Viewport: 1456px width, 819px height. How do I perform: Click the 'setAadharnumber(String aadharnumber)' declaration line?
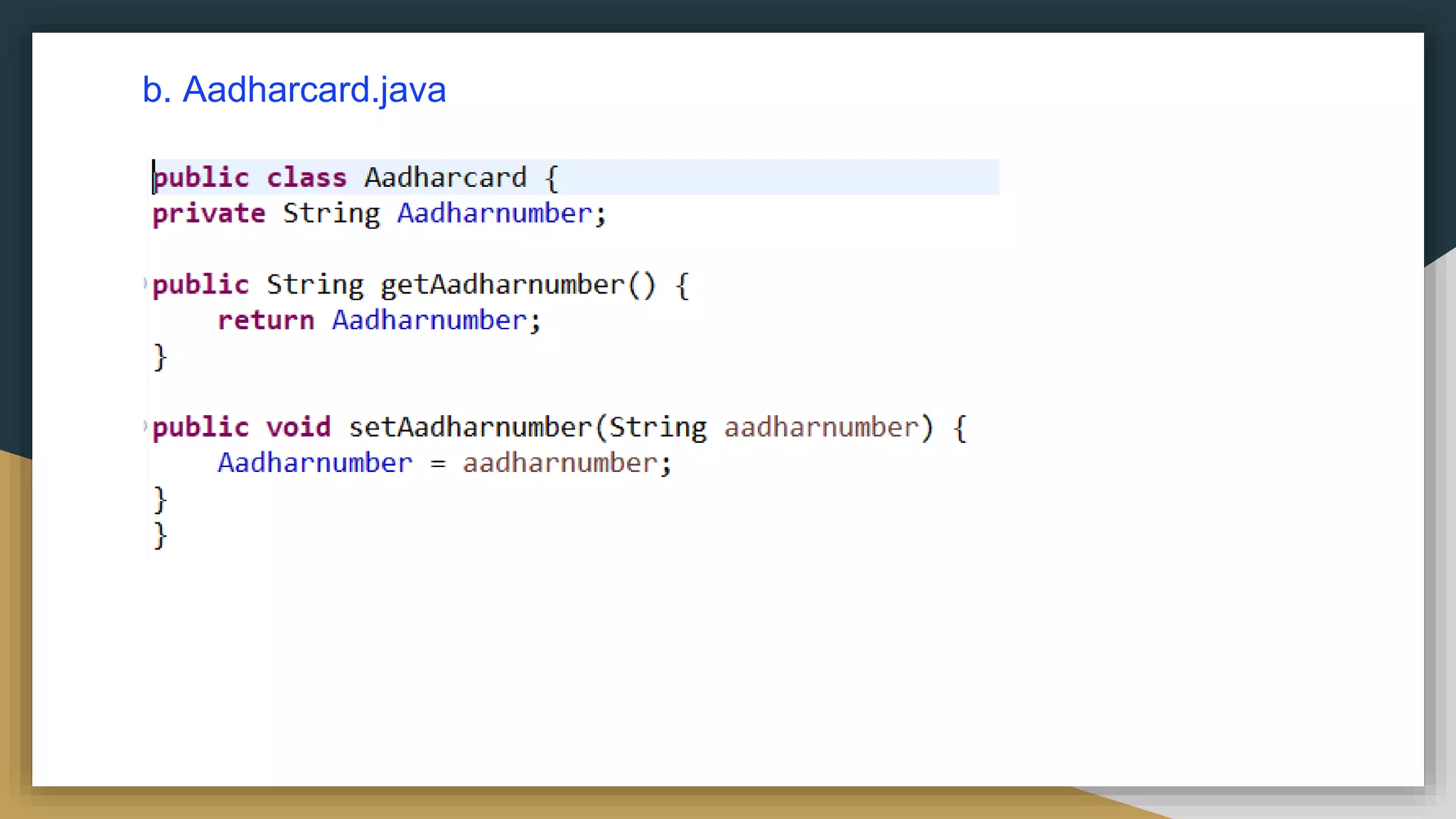[x=560, y=427]
